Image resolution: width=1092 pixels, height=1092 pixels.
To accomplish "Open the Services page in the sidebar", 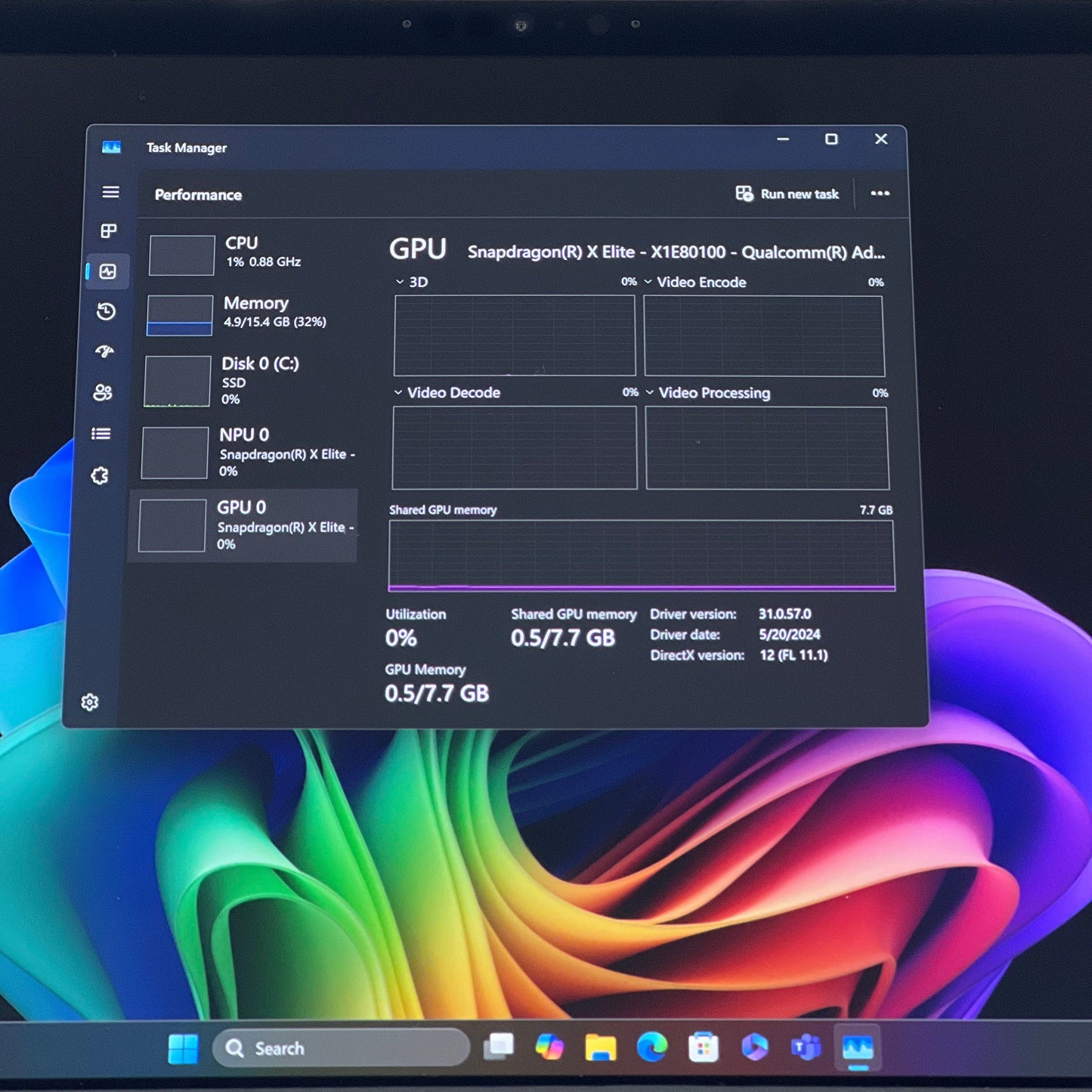I will (x=100, y=475).
